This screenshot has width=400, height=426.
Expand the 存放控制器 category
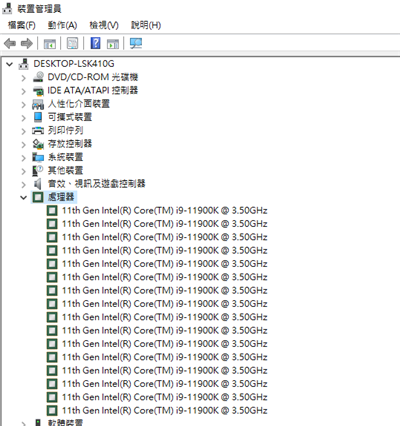23,145
